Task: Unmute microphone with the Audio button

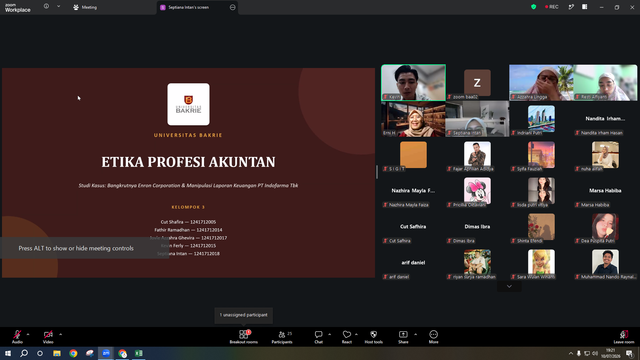Action: pyautogui.click(x=17, y=337)
